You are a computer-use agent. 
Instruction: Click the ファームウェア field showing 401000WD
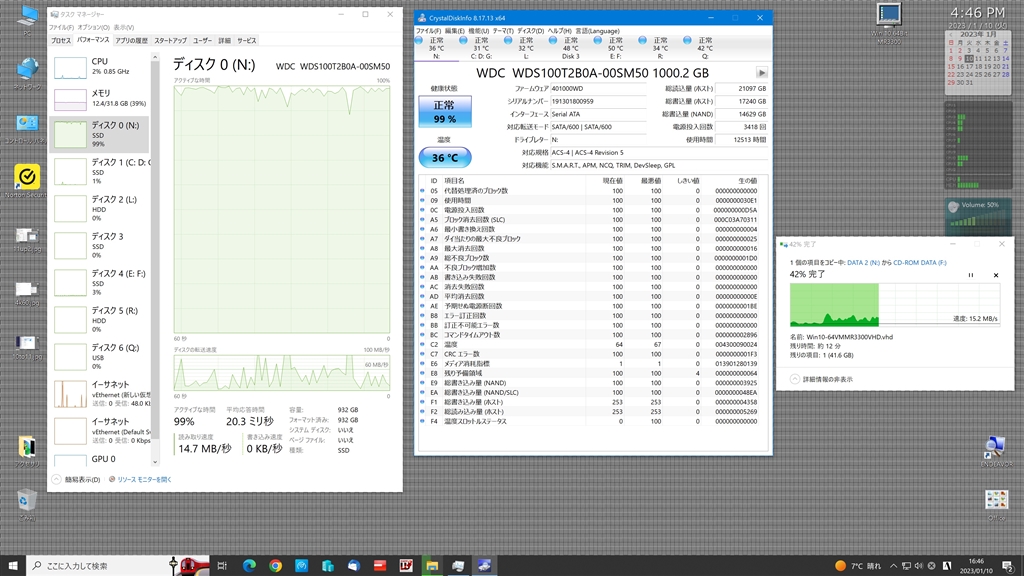(x=598, y=88)
